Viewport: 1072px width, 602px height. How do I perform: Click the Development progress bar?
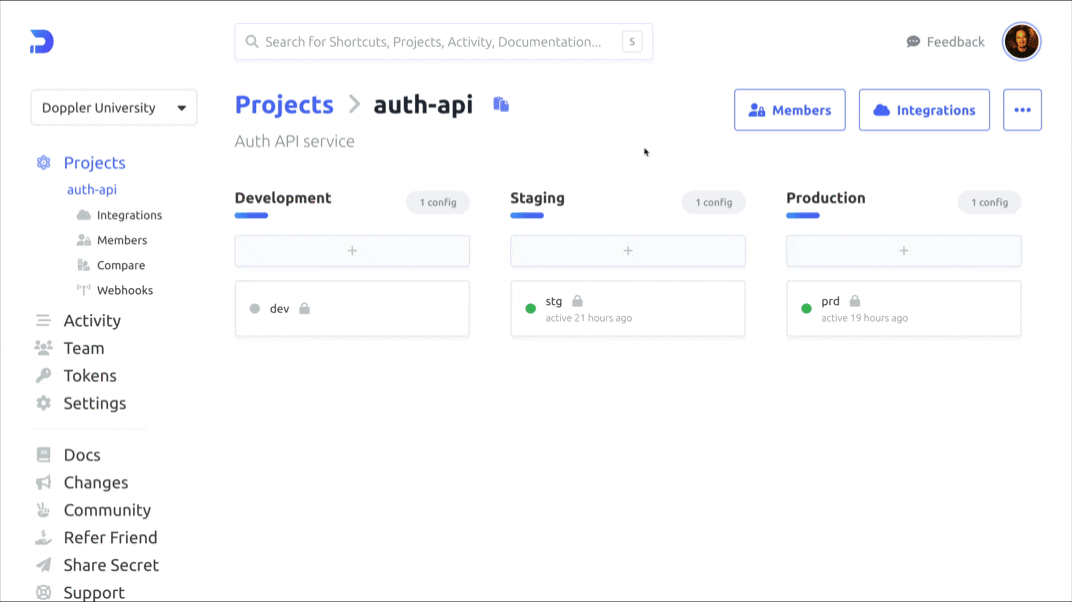pyautogui.click(x=251, y=215)
